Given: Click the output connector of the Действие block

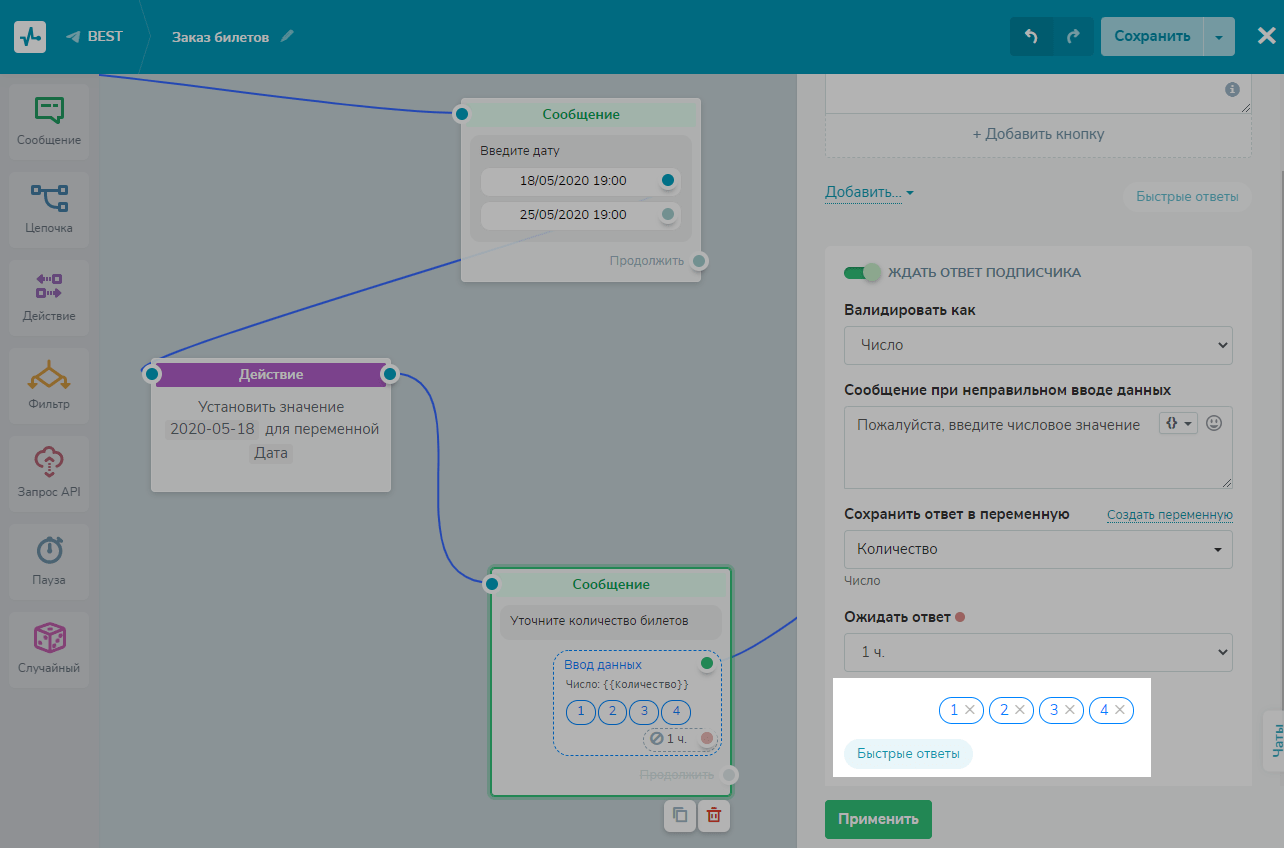Looking at the screenshot, I should tap(390, 374).
